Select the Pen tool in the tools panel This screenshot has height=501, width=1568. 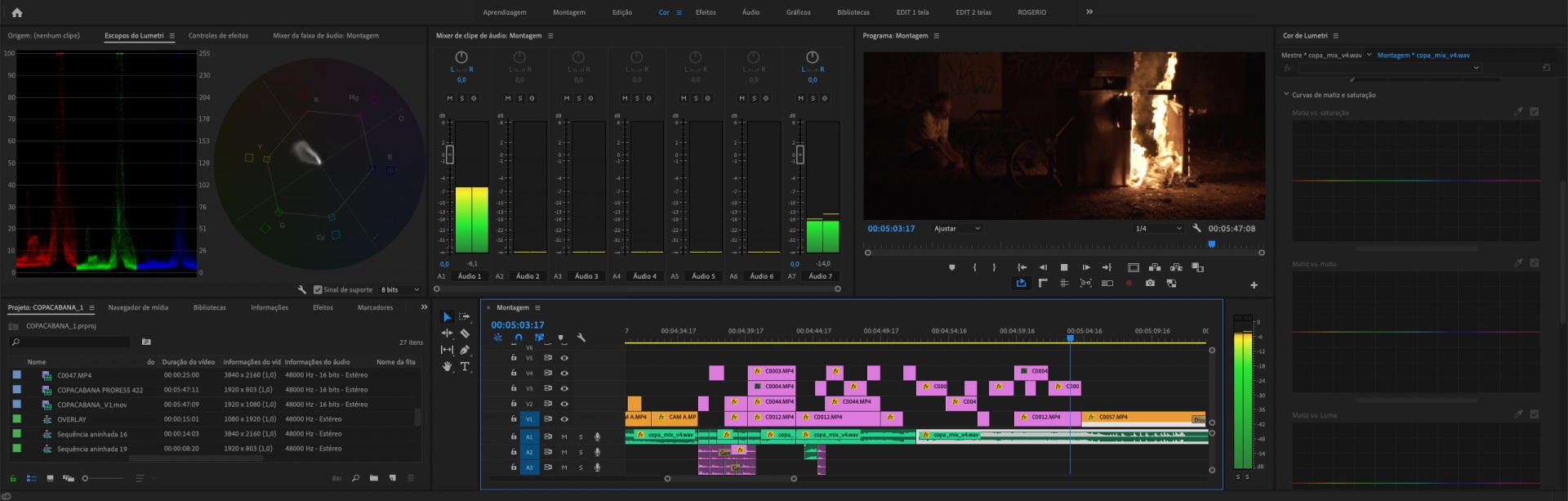tap(465, 350)
